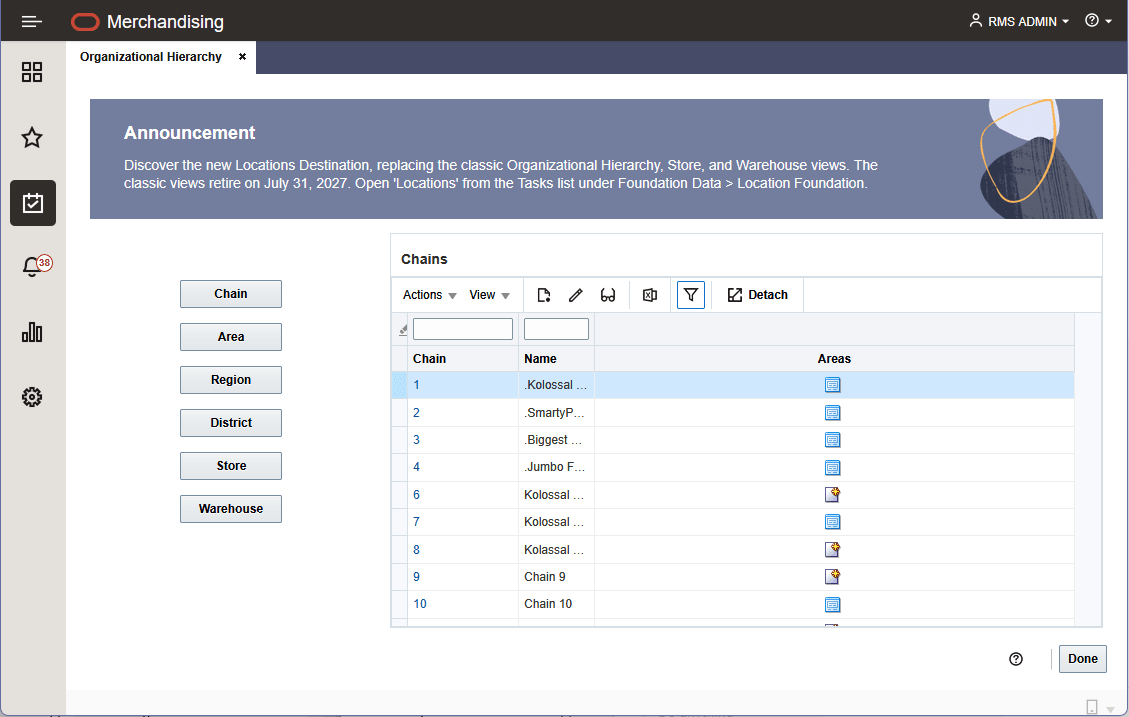Click the Merchandising application title
The height and width of the screenshot is (717, 1129).
(165, 22)
